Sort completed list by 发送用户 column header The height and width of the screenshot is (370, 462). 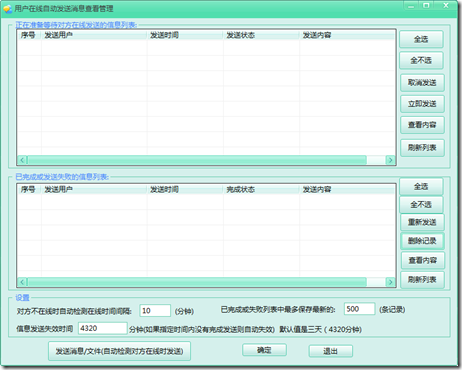click(x=94, y=189)
